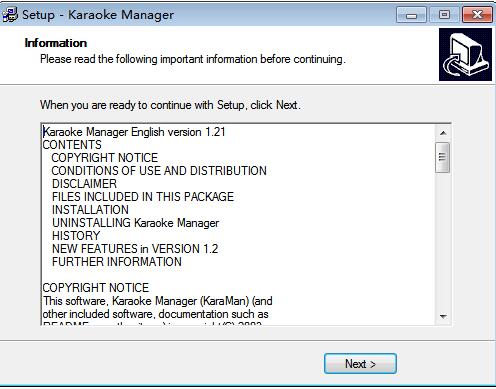Image resolution: width=496 pixels, height=389 pixels.
Task: Minimize the Karaoke Manager setup window
Action: pyautogui.click(x=411, y=15)
